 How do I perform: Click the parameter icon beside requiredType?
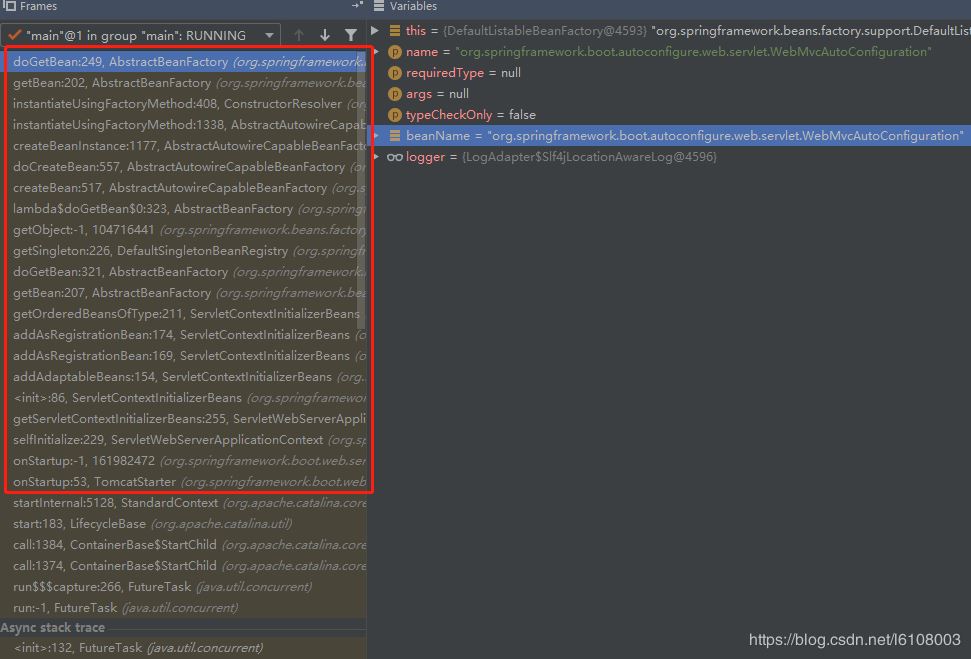(x=394, y=73)
